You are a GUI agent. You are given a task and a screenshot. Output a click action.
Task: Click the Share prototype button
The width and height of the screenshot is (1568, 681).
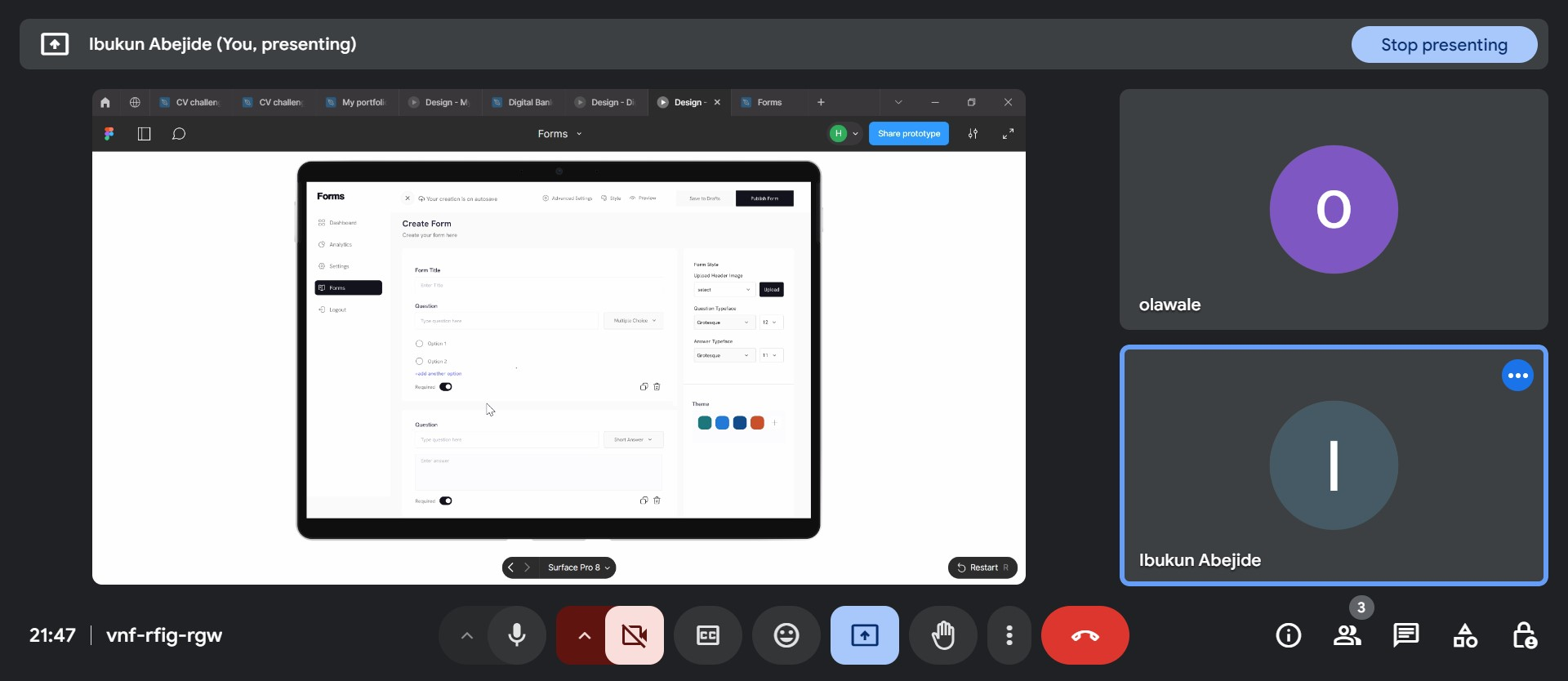click(908, 134)
